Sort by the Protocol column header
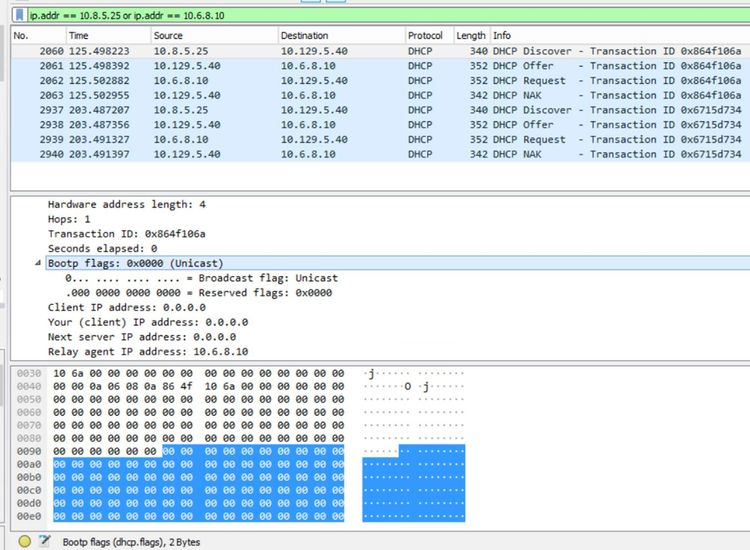The height and width of the screenshot is (550, 750). 425,35
